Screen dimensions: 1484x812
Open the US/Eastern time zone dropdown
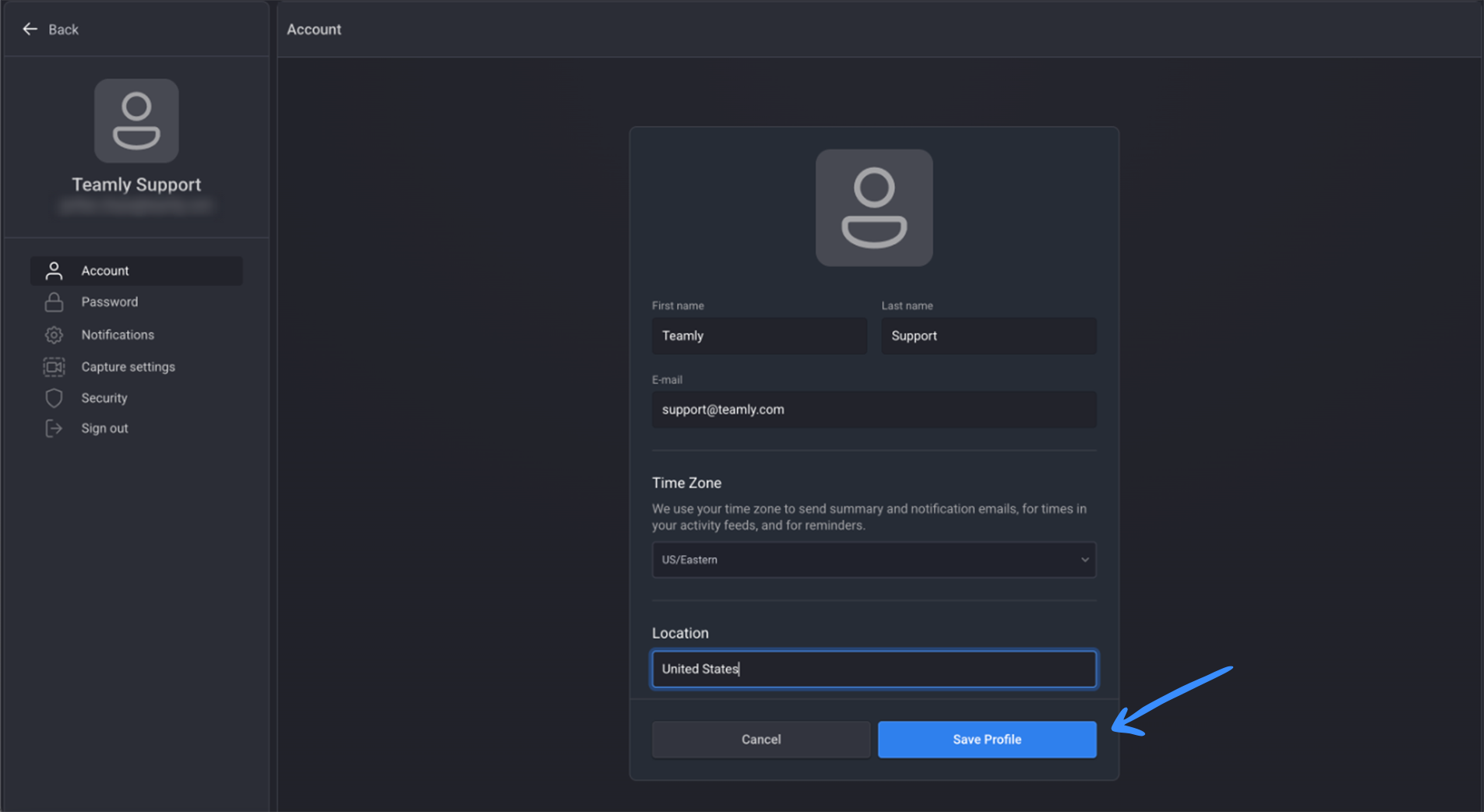point(874,560)
